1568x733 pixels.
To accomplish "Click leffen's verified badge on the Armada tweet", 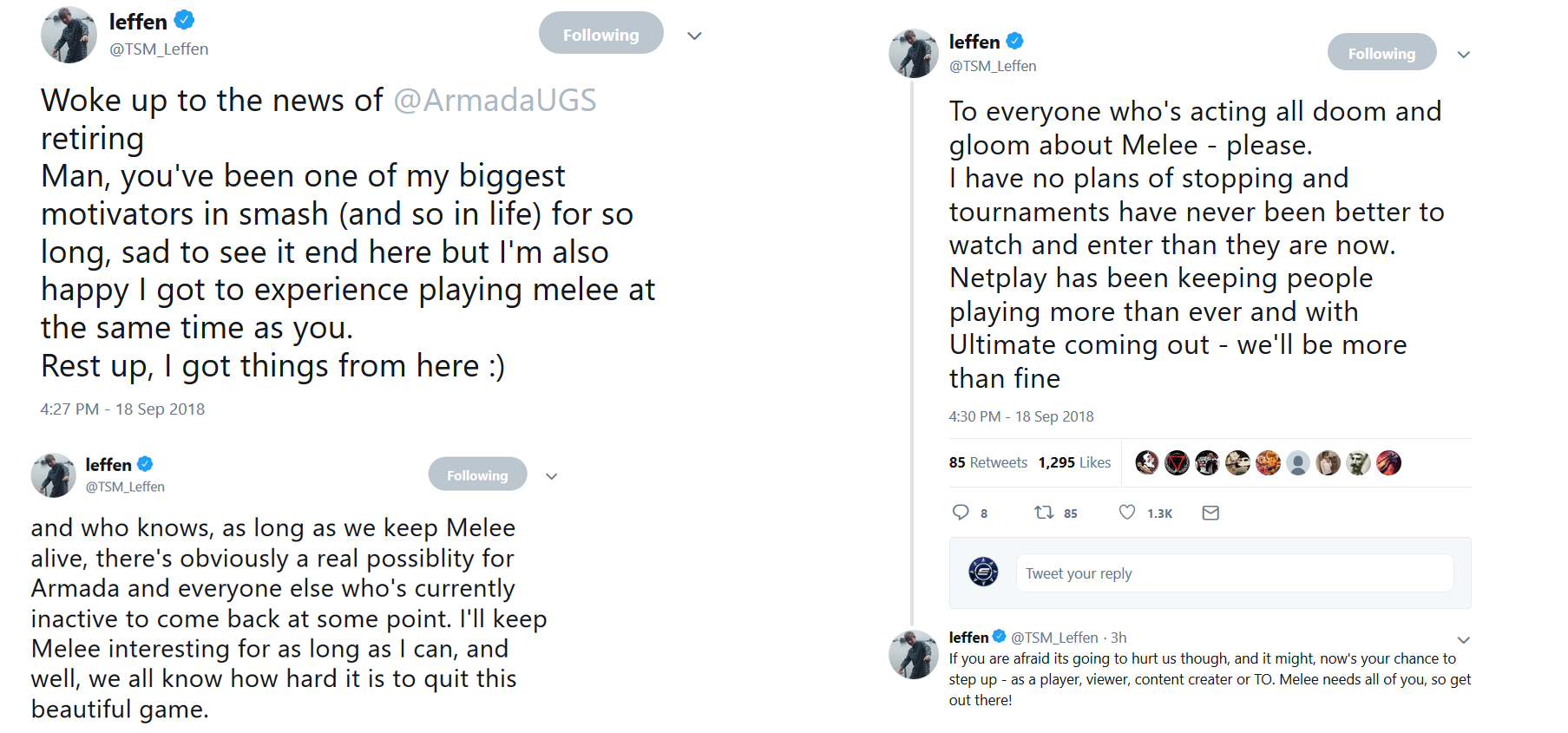I will pos(185,20).
